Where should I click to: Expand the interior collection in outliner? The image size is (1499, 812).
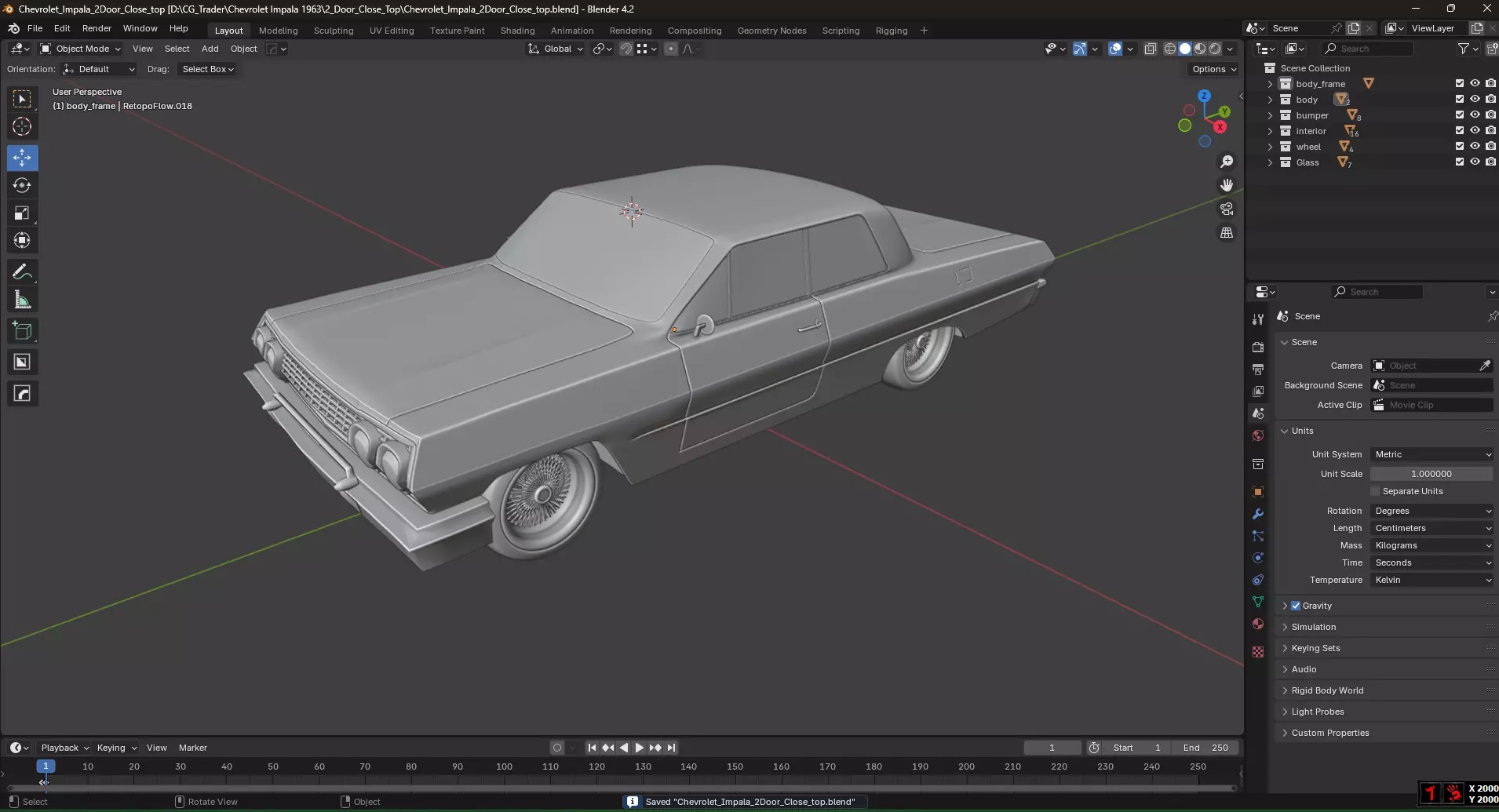tap(1270, 131)
